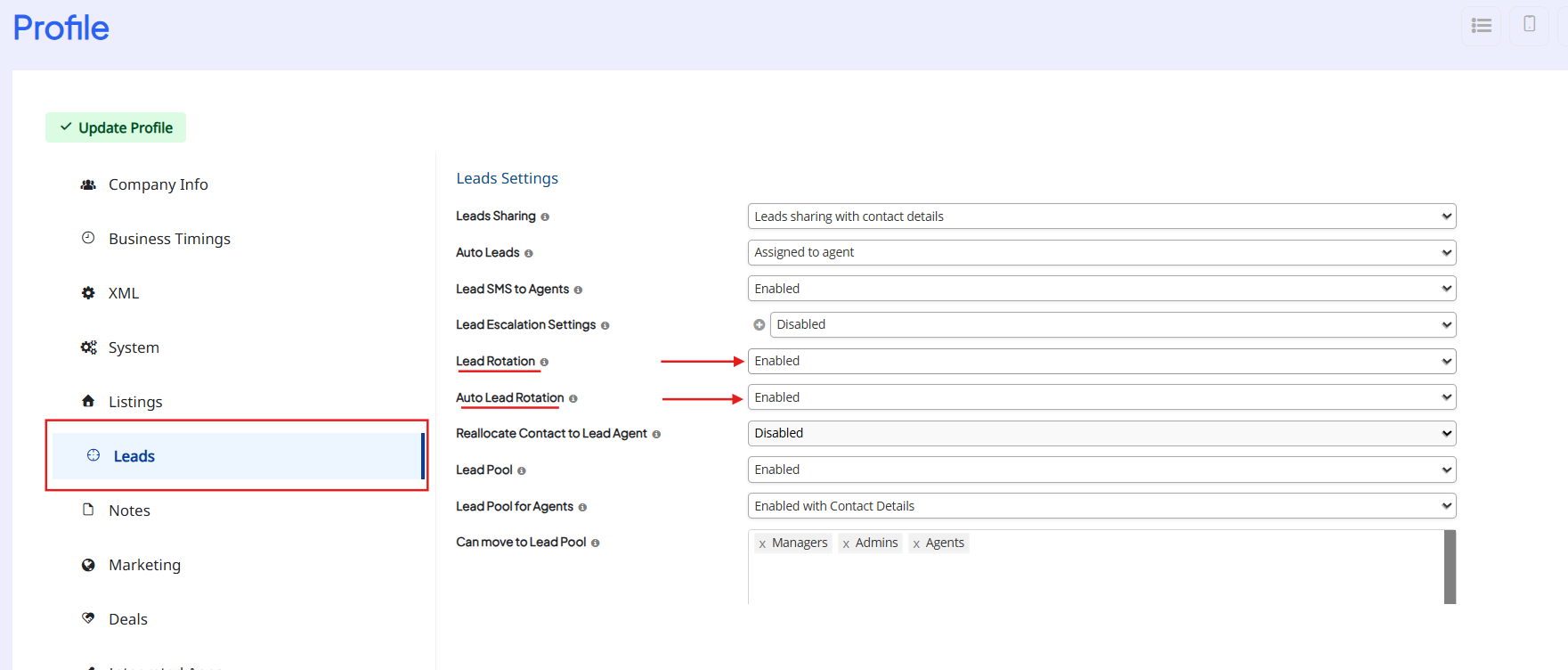Remove the Agents tag from Lead Pool movers
Image resolution: width=1568 pixels, height=670 pixels.
pyautogui.click(x=916, y=543)
